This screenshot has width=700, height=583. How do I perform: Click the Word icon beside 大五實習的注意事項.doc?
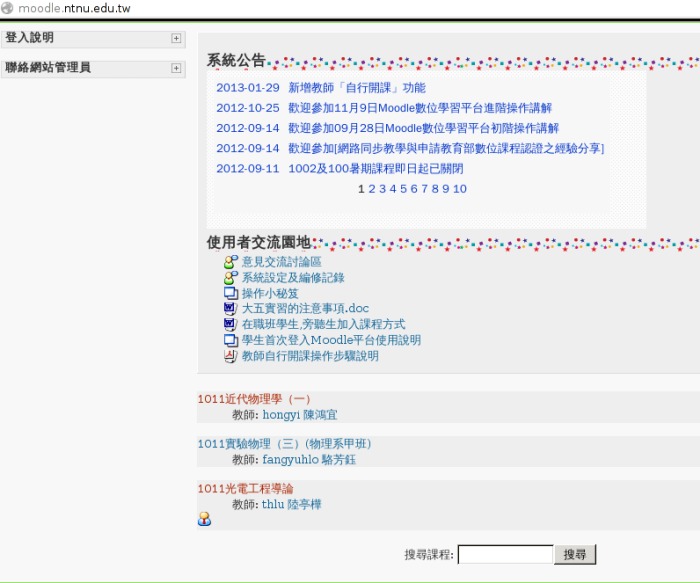(230, 308)
